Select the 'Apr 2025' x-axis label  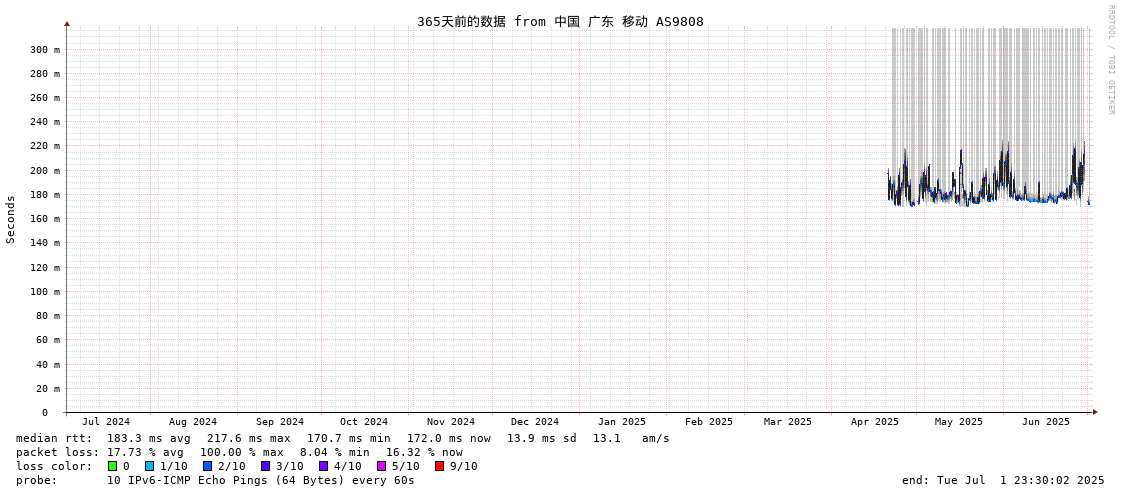coord(875,422)
